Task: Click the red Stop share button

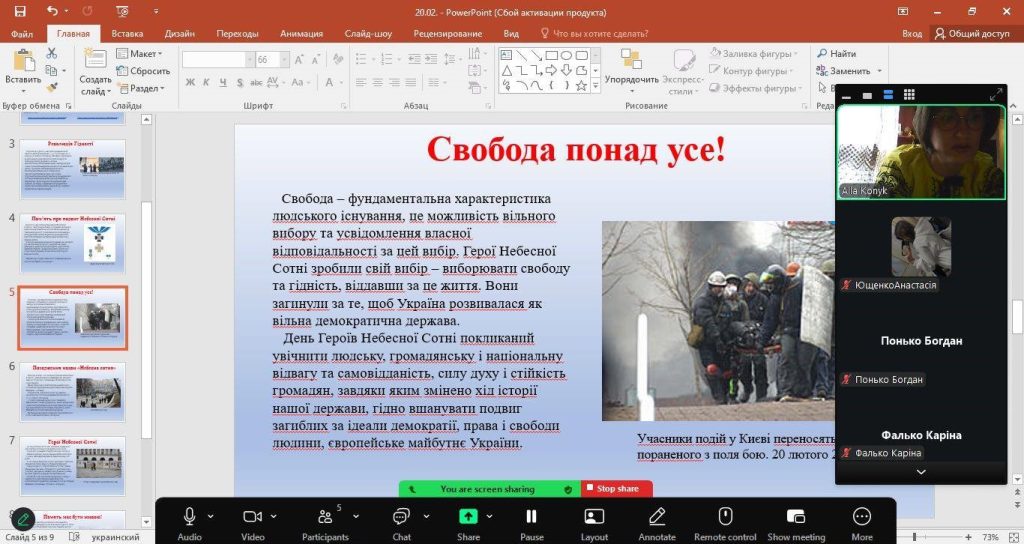Action: [616, 488]
